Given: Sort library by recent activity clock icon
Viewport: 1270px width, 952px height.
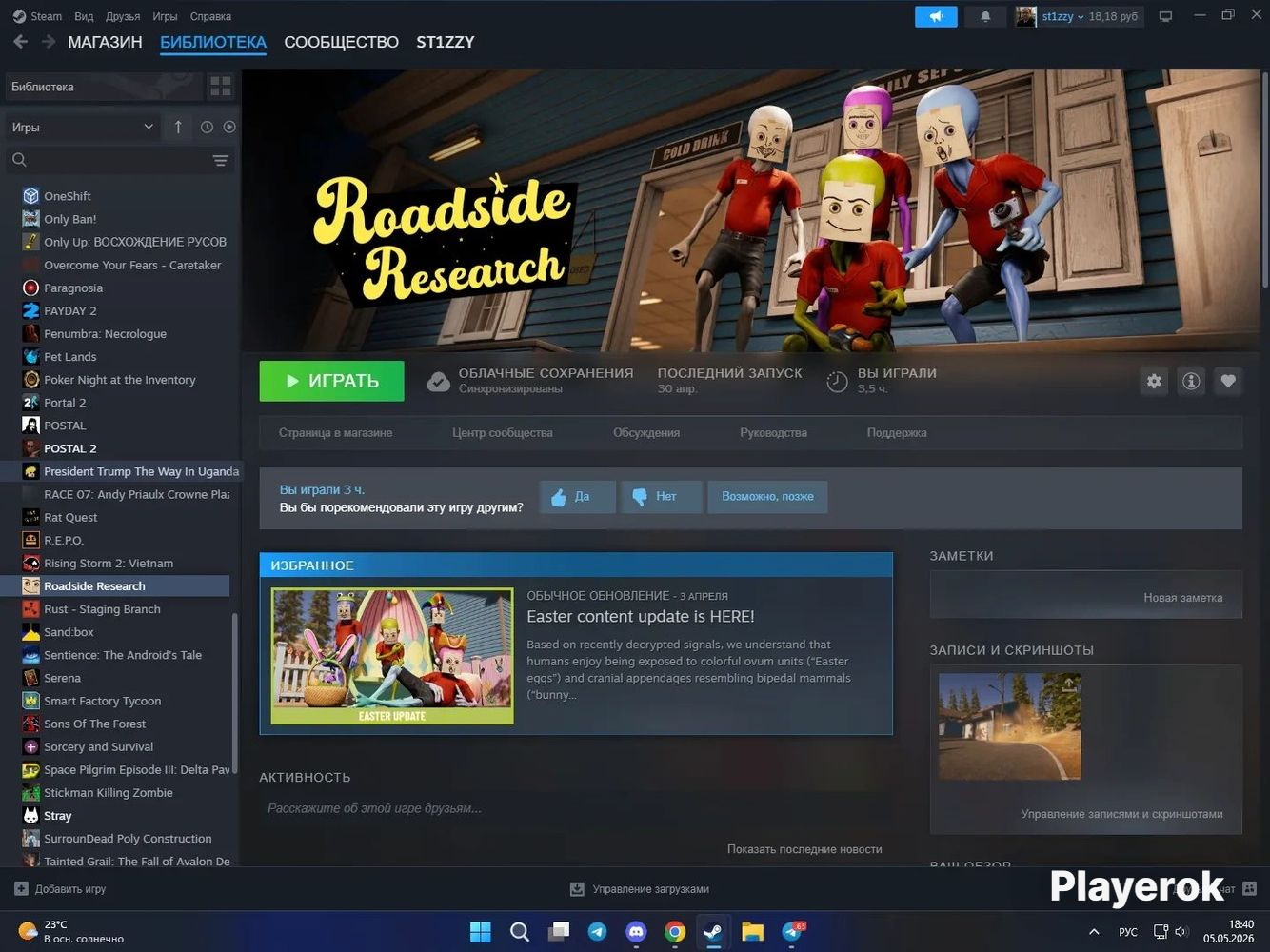Looking at the screenshot, I should (207, 127).
